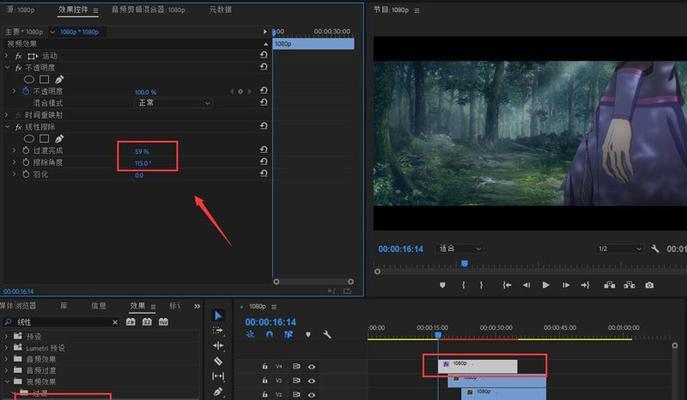
Task: Click the pen mask tool under 不透明度
Action: click(59, 79)
